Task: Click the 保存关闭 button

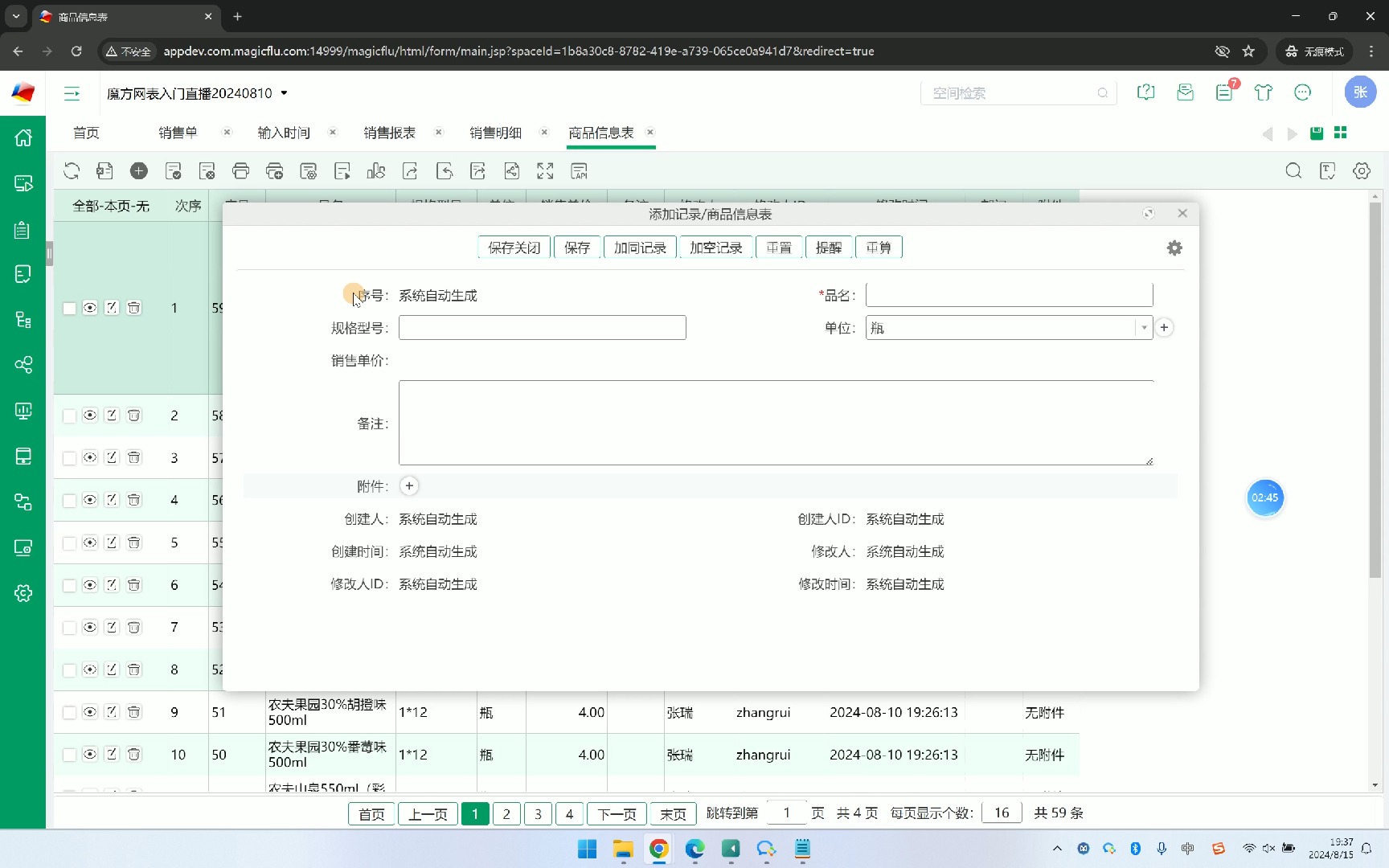Action: tap(514, 248)
